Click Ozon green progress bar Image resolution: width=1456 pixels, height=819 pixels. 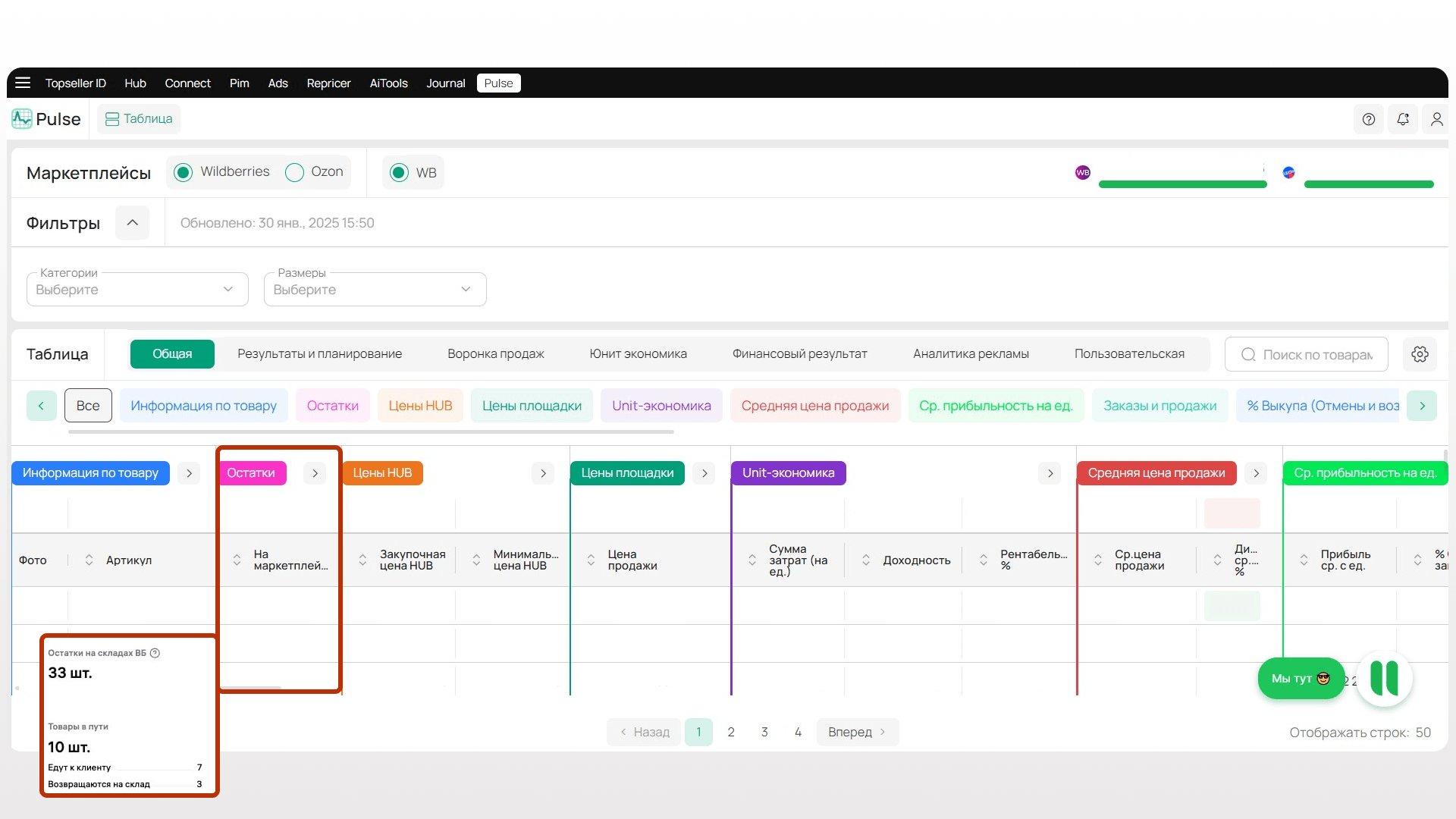1368,184
